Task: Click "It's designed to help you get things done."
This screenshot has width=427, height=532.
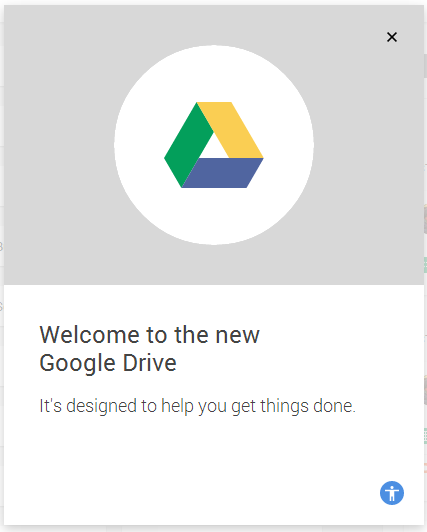Action: click(x=197, y=406)
